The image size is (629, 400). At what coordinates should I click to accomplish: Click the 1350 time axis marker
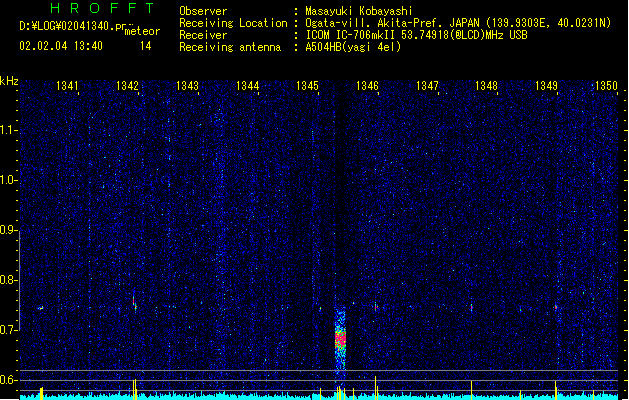[606, 86]
